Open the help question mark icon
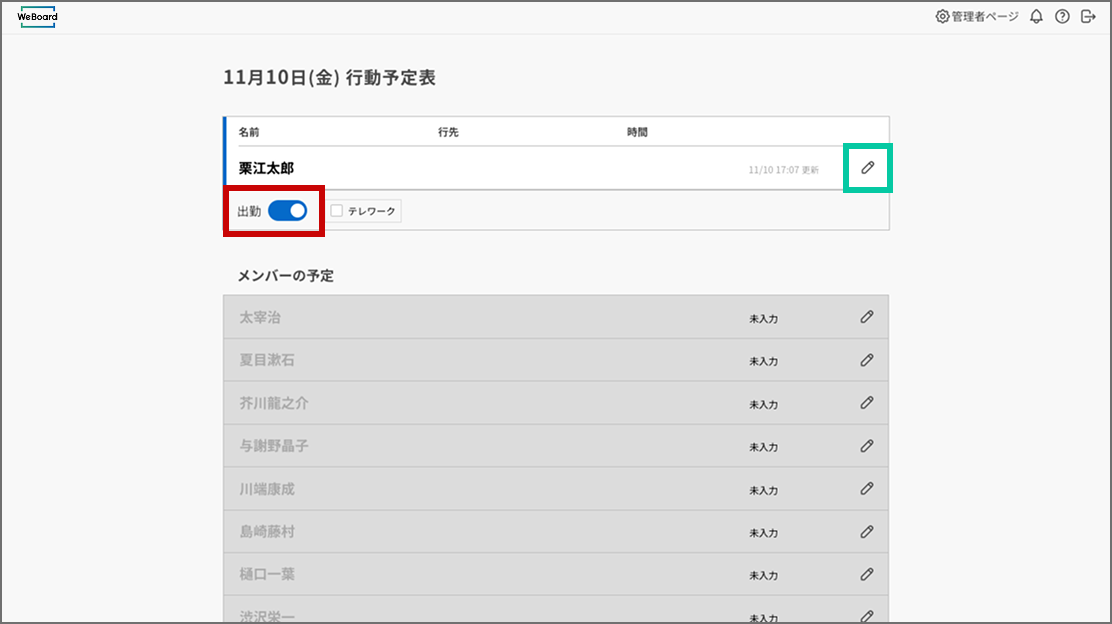The image size is (1112, 624). point(1062,17)
